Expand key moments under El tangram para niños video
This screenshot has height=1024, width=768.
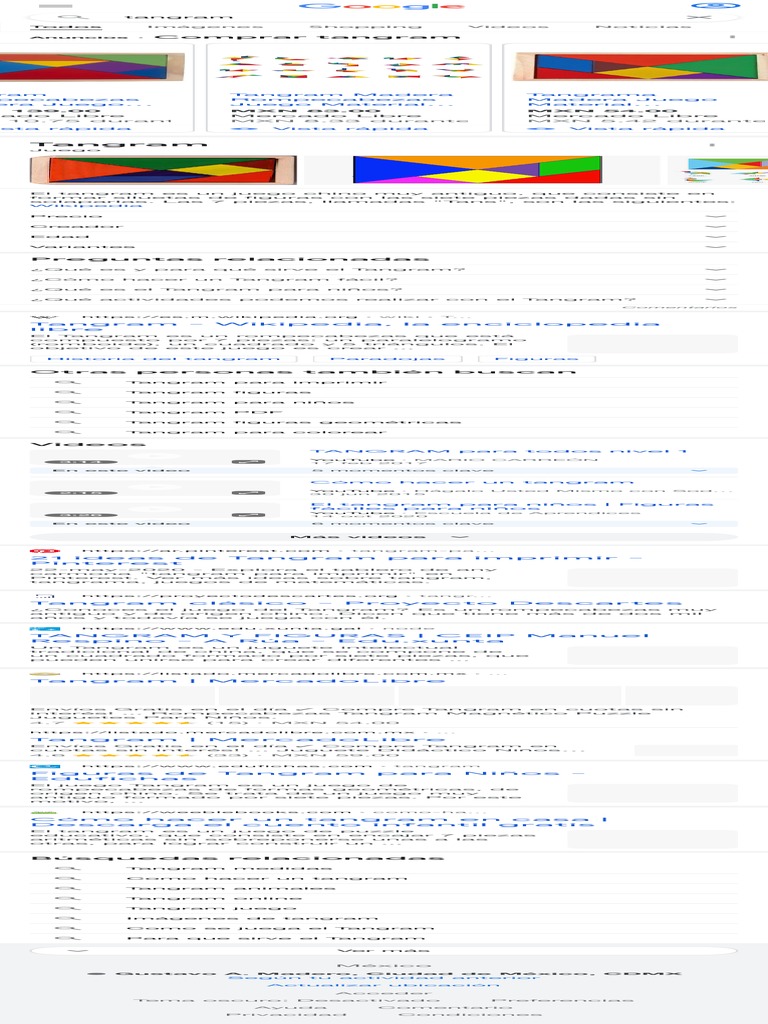pos(384,523)
